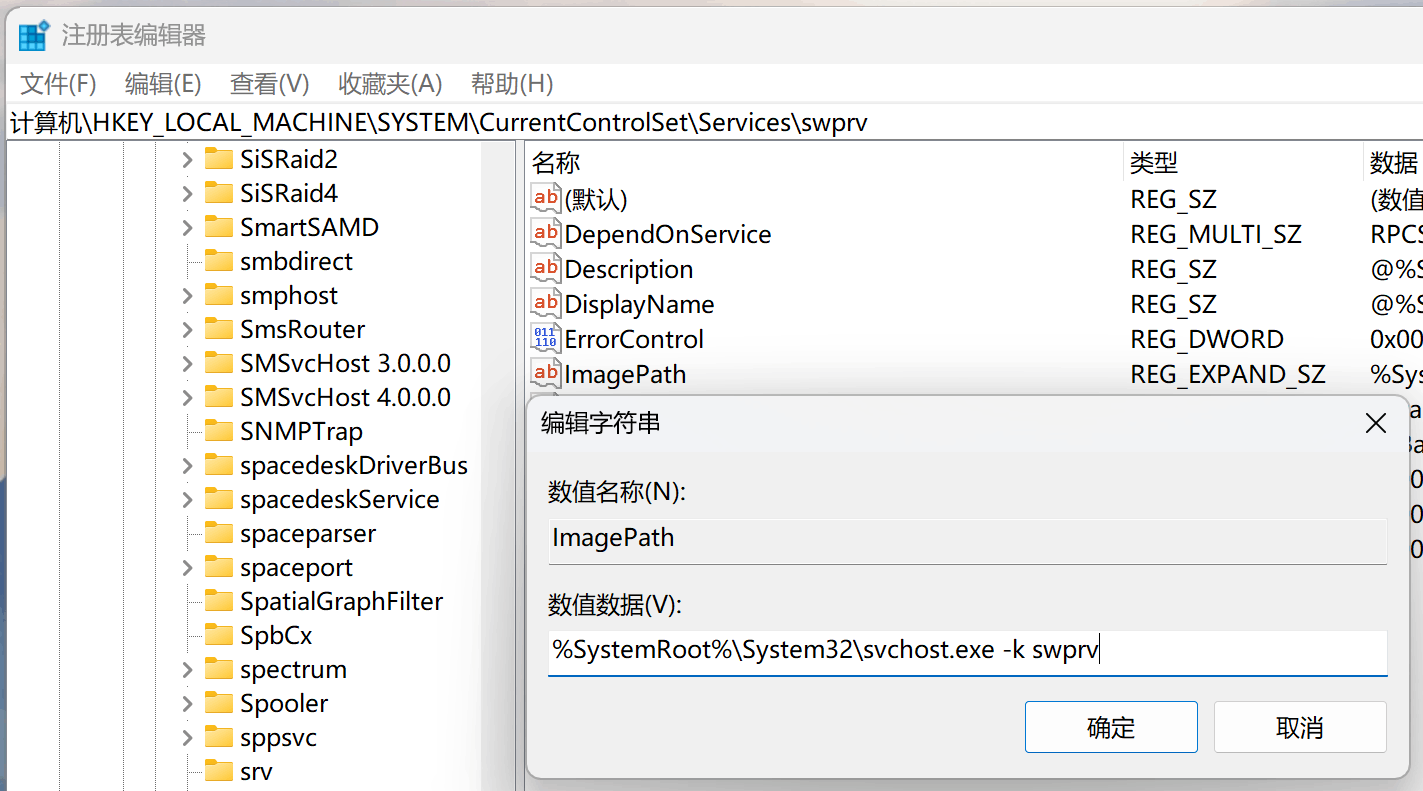Select the ImagePath value's string icon
Viewport: 1423px width, 791px height.
546,374
